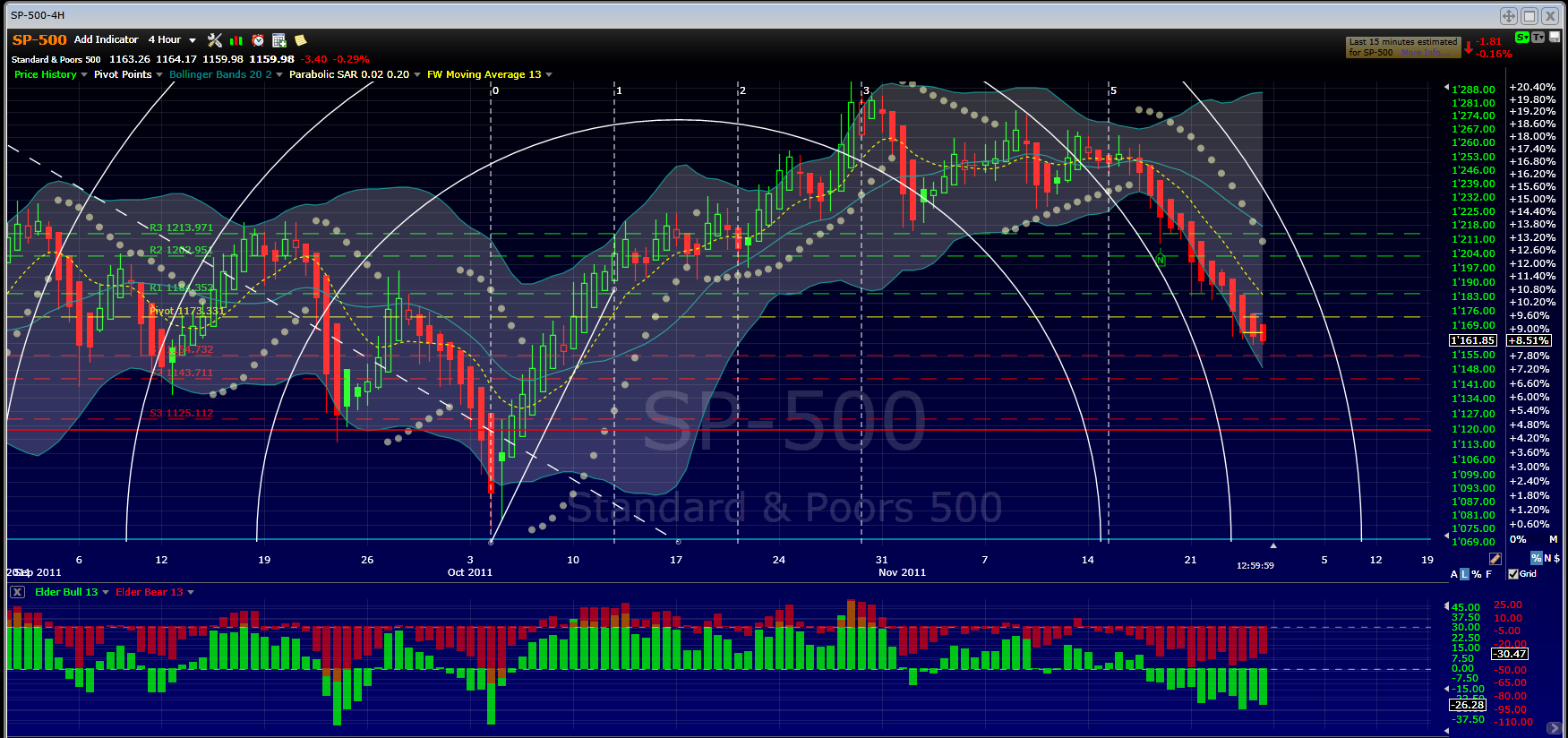
Task: Open the ruler measuring tool icon
Action: point(1495,559)
